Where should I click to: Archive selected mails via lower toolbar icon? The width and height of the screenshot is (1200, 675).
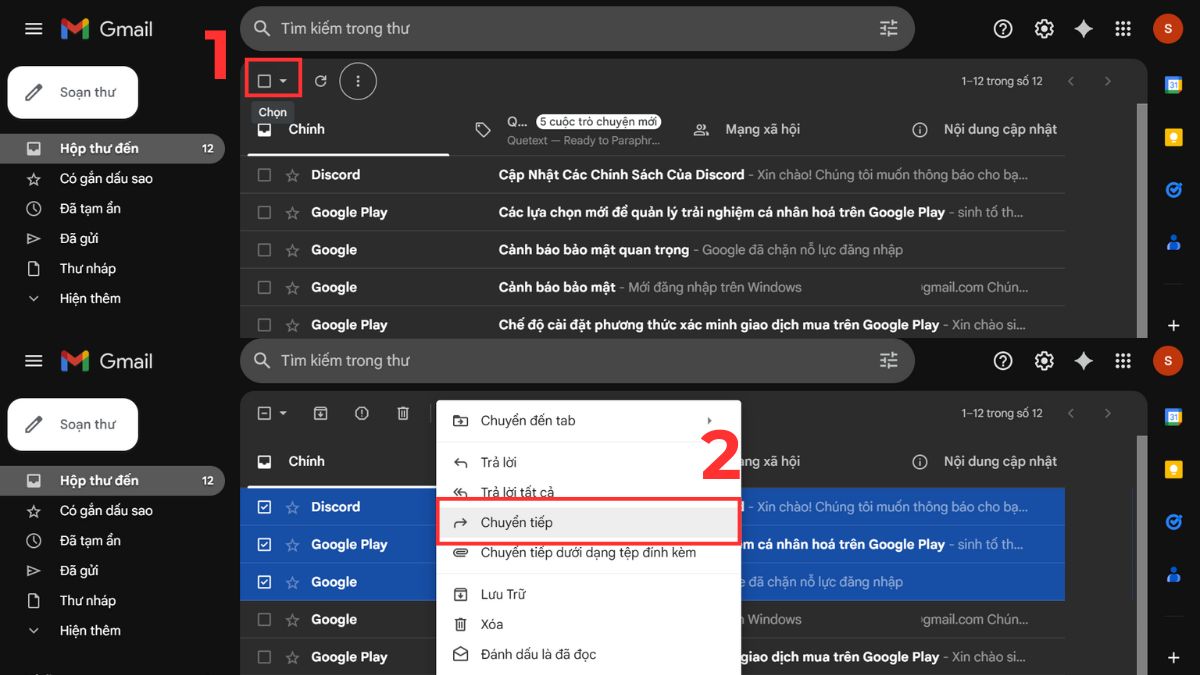click(x=321, y=413)
